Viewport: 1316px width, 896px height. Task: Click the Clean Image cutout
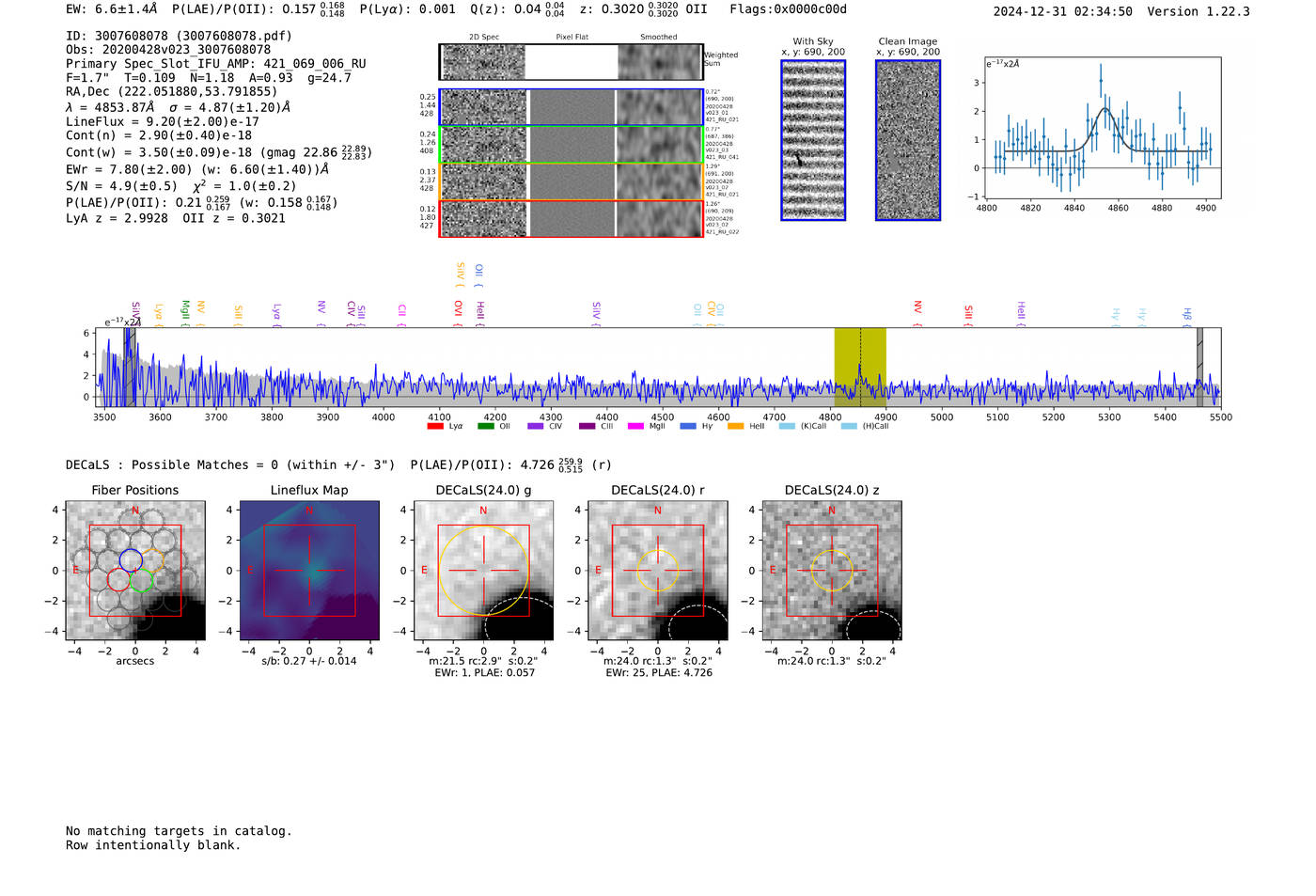(908, 140)
